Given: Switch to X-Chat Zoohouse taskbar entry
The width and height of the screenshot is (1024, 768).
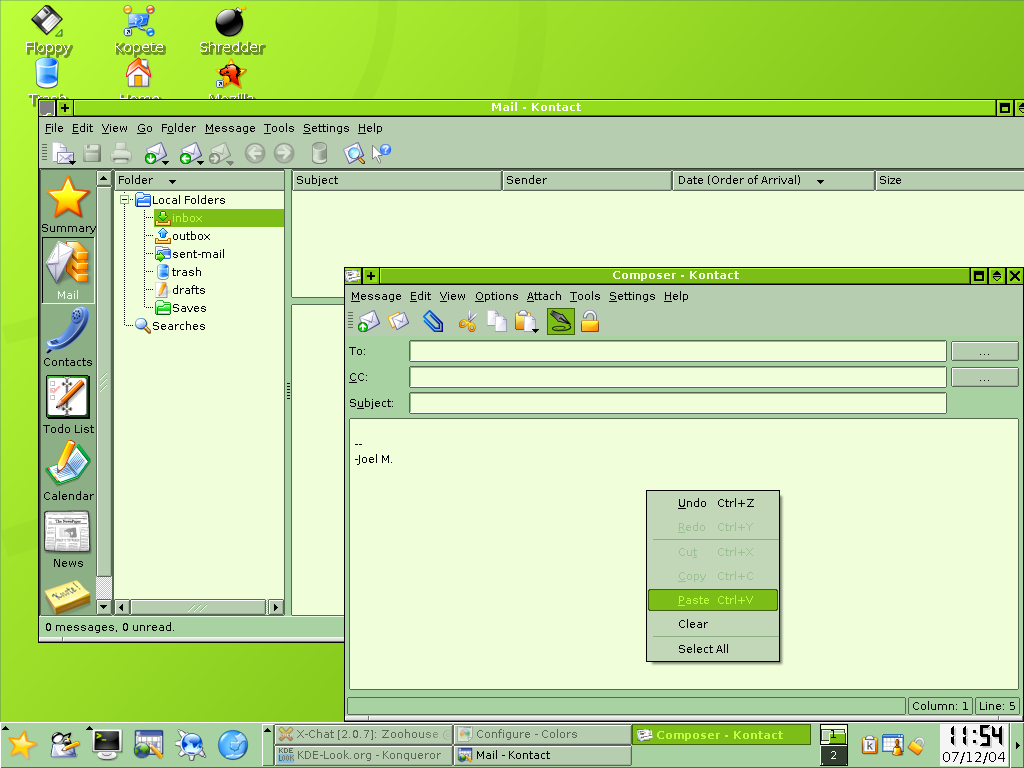Looking at the screenshot, I should 363,734.
